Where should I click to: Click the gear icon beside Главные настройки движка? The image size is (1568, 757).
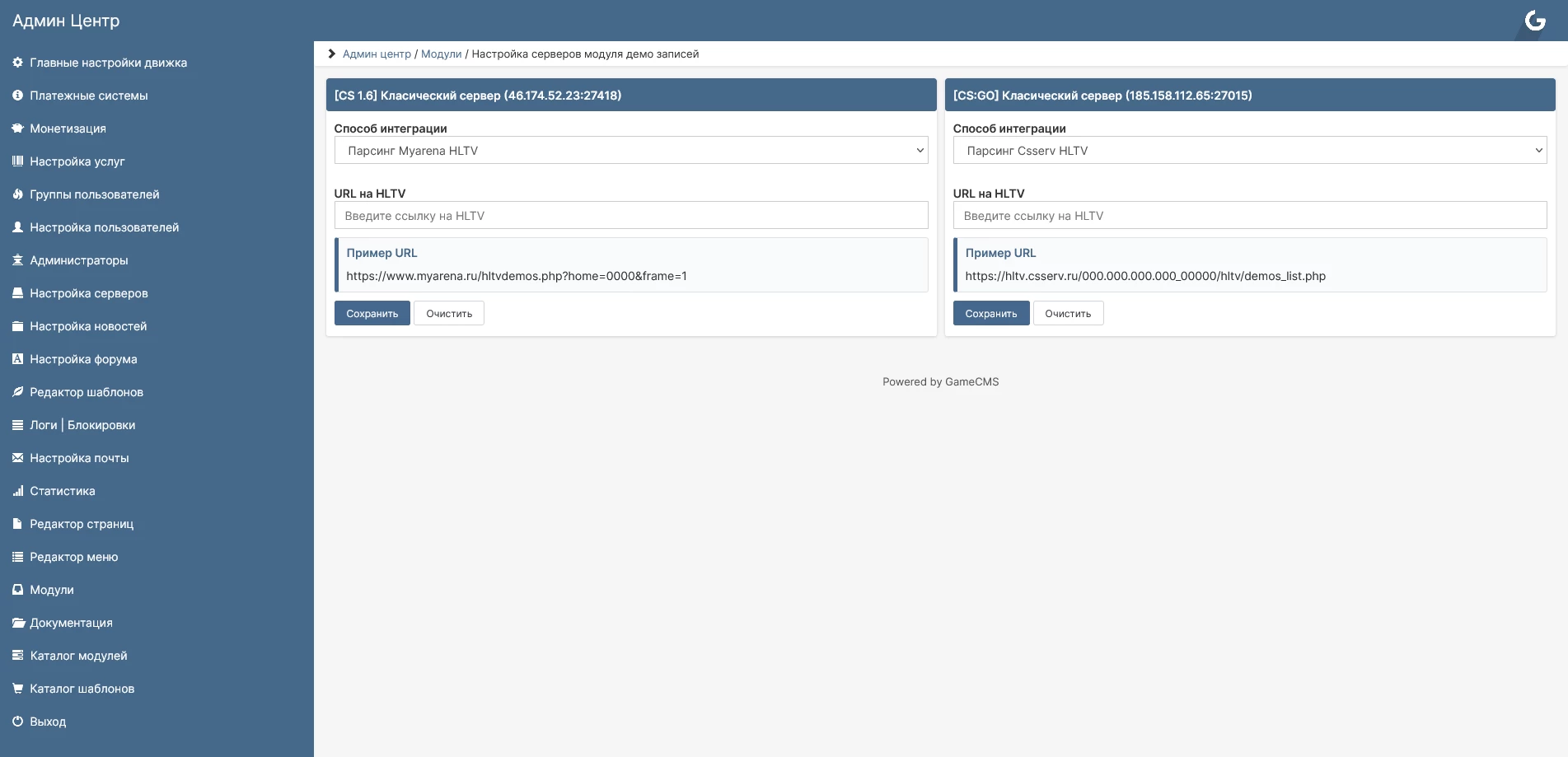pyautogui.click(x=17, y=63)
